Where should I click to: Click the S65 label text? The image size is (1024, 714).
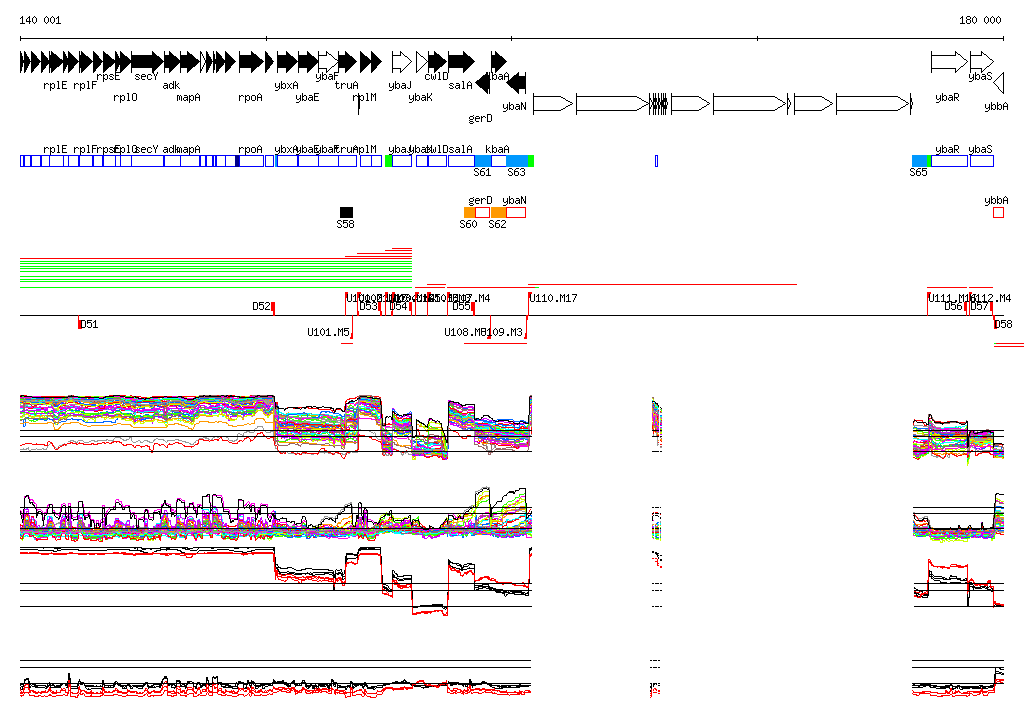[918, 172]
